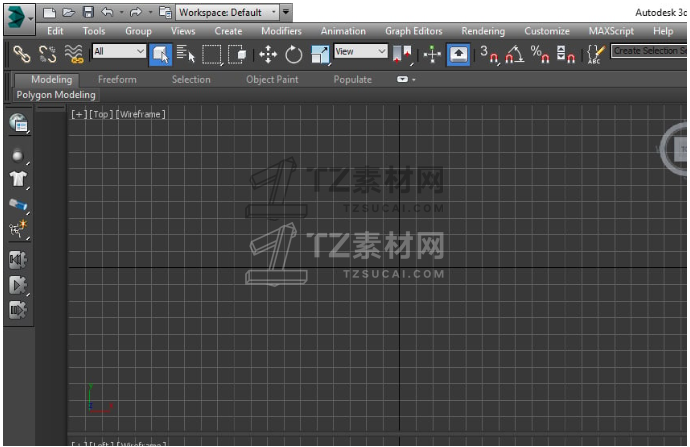Screen dimensions: 690x447
Task: Open the Animation menu
Action: (343, 31)
